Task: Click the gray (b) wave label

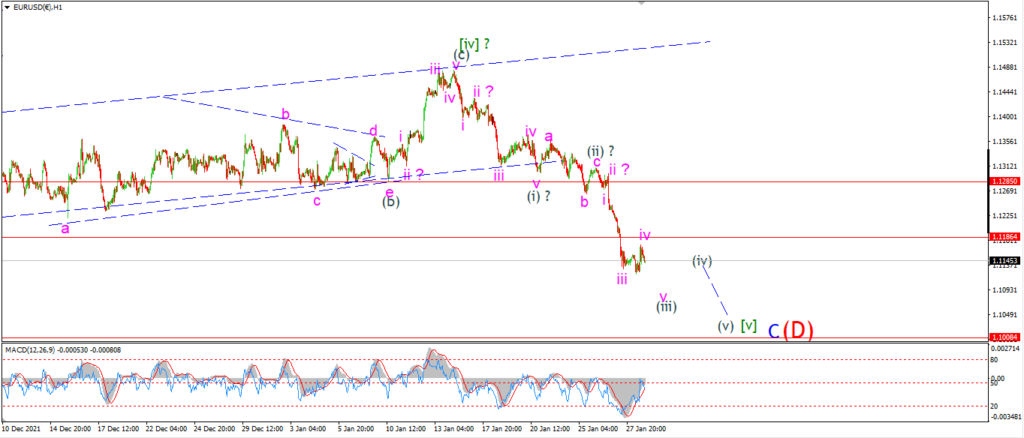Action: (x=391, y=202)
